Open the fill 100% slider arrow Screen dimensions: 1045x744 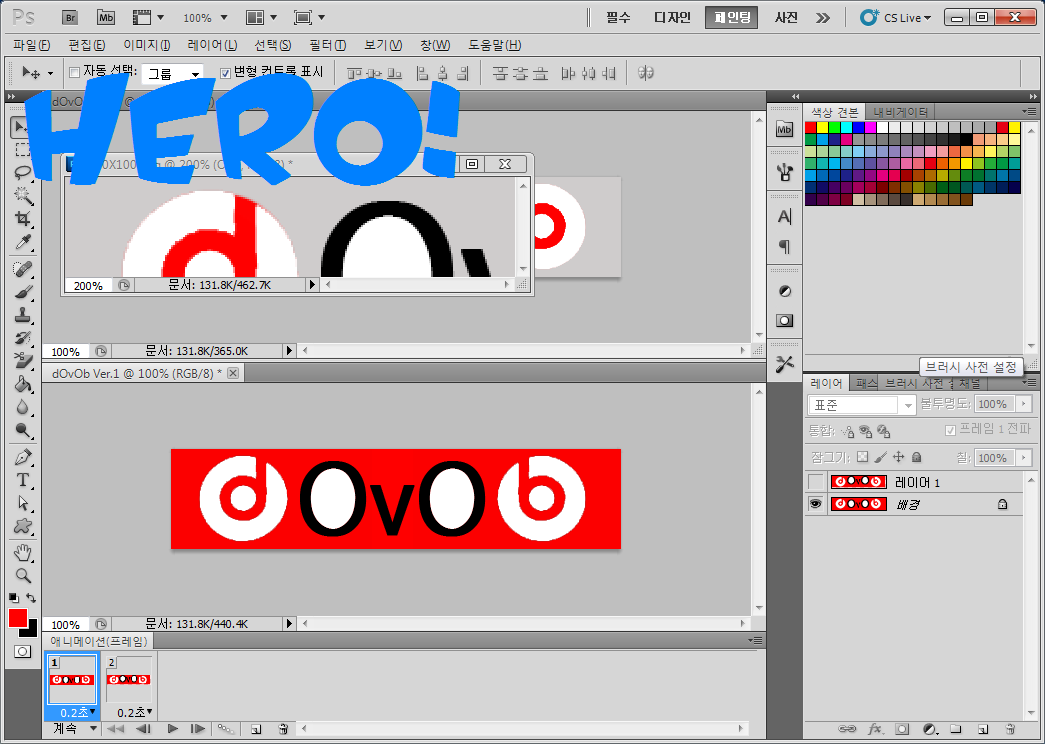click(1024, 458)
